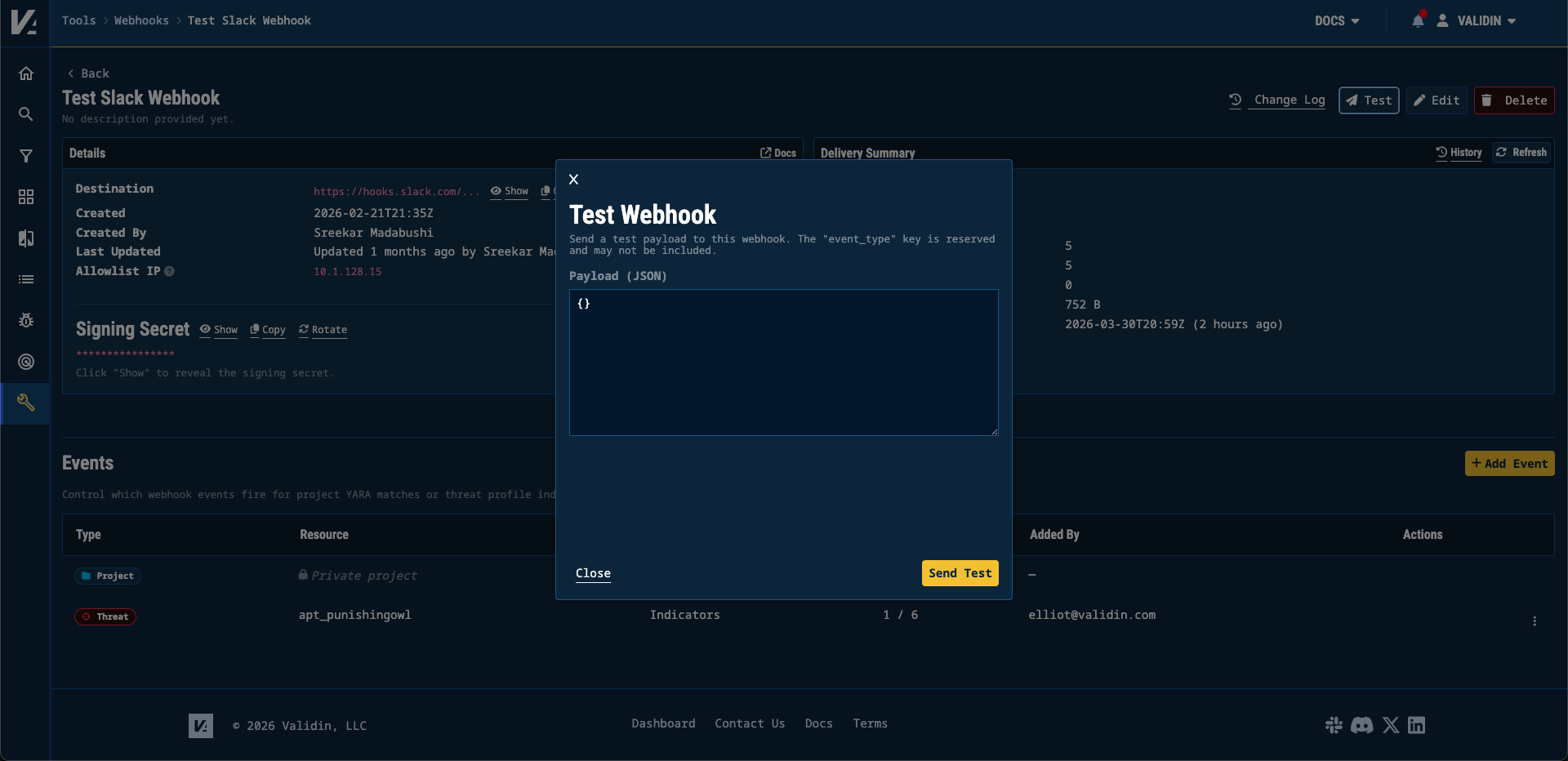
Task: Open the DOCS dropdown menu
Action: click(x=1337, y=21)
